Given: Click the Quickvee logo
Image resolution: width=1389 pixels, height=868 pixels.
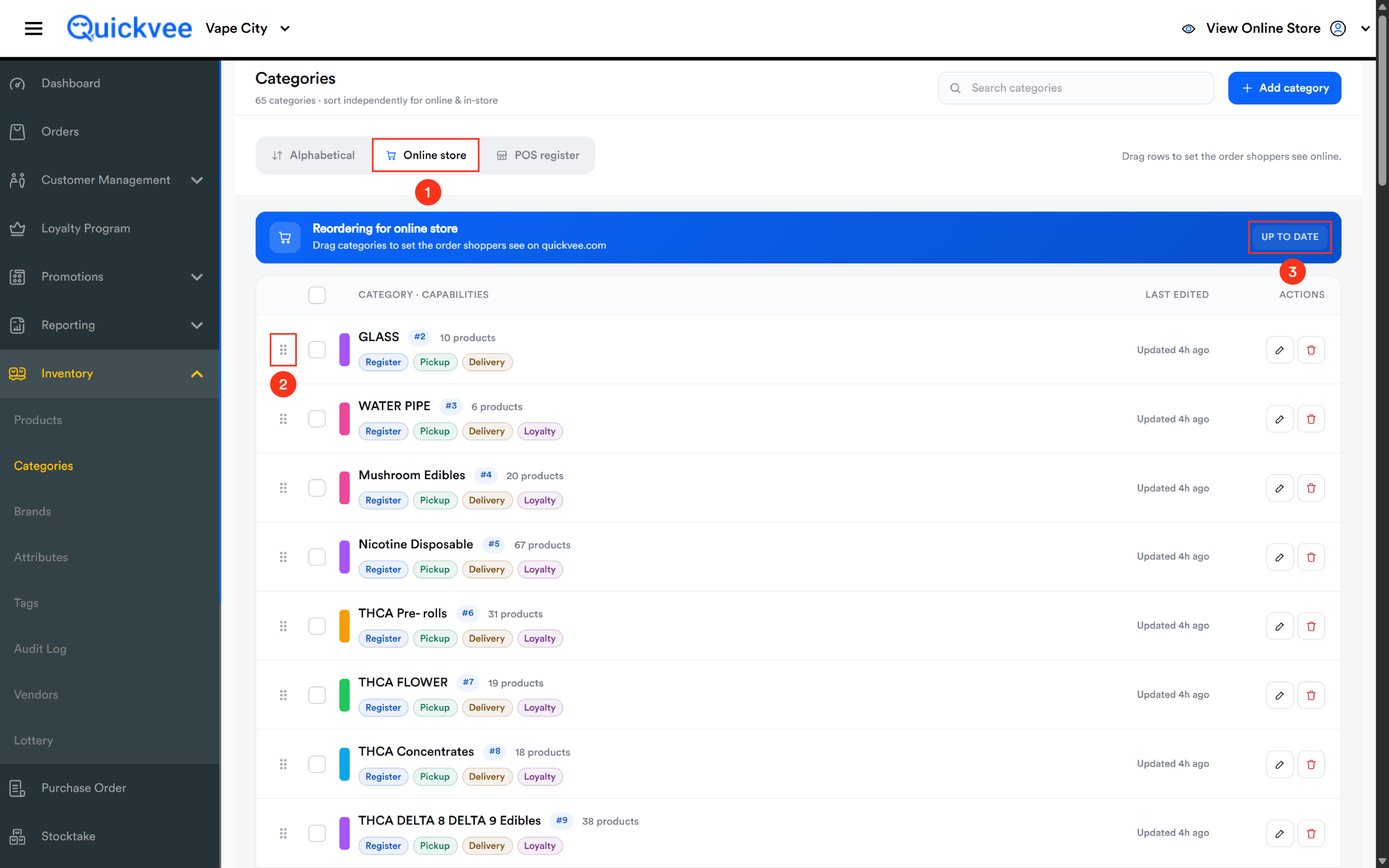Looking at the screenshot, I should [x=129, y=28].
